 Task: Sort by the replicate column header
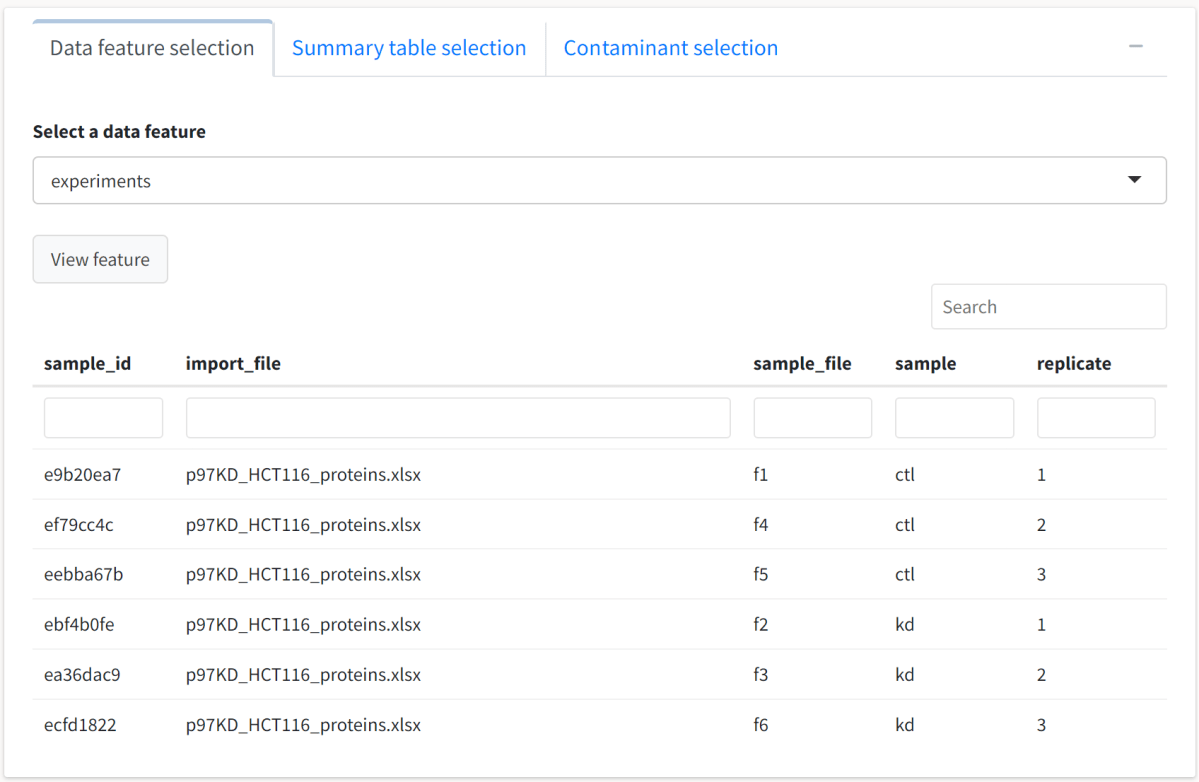point(1073,364)
